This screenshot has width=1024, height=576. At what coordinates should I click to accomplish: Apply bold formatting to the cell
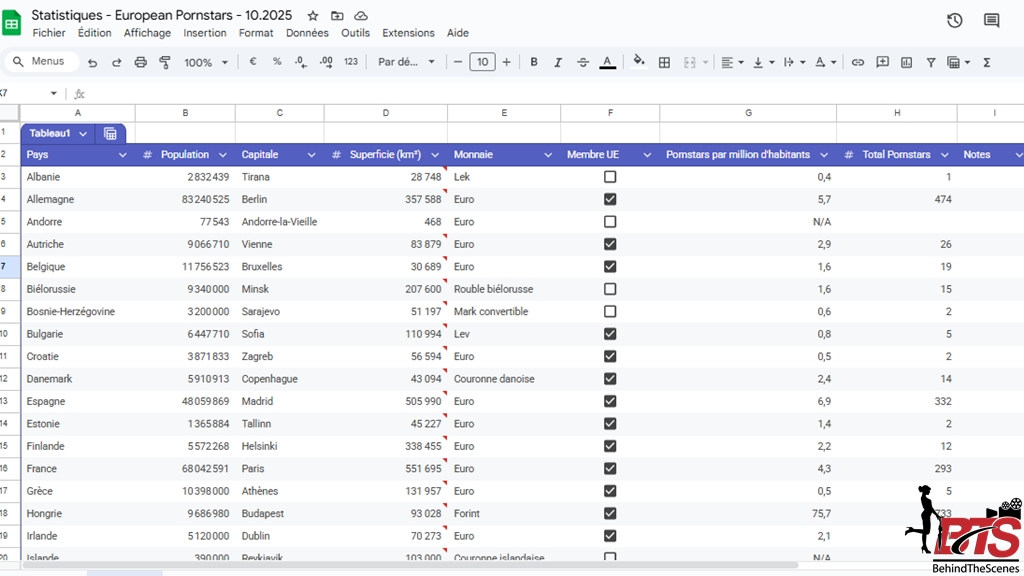pos(534,62)
